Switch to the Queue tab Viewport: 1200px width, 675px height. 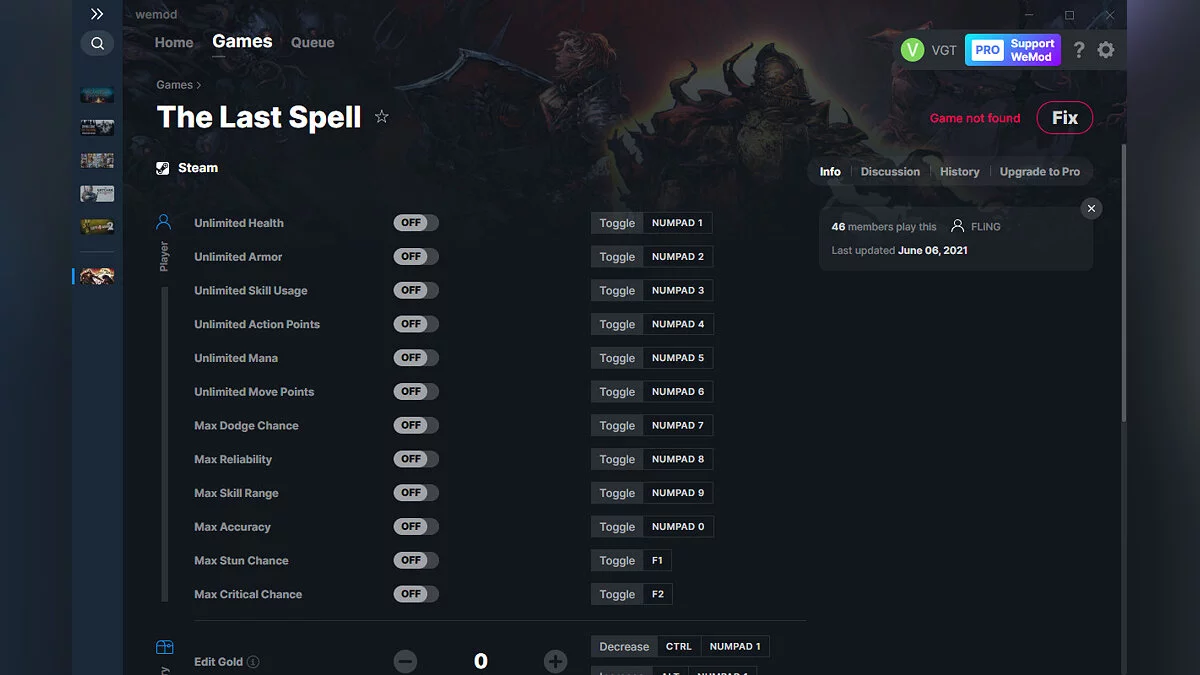[312, 42]
